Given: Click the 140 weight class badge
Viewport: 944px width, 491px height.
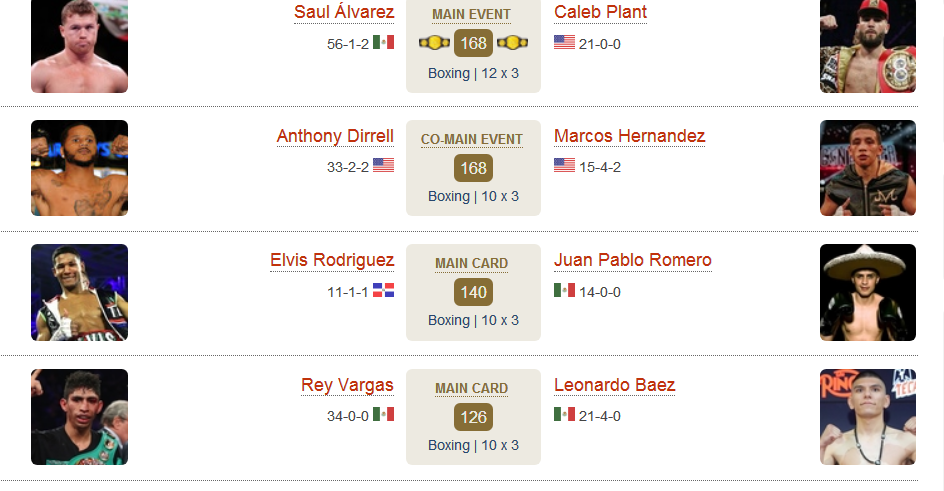Looking at the screenshot, I should click(473, 292).
